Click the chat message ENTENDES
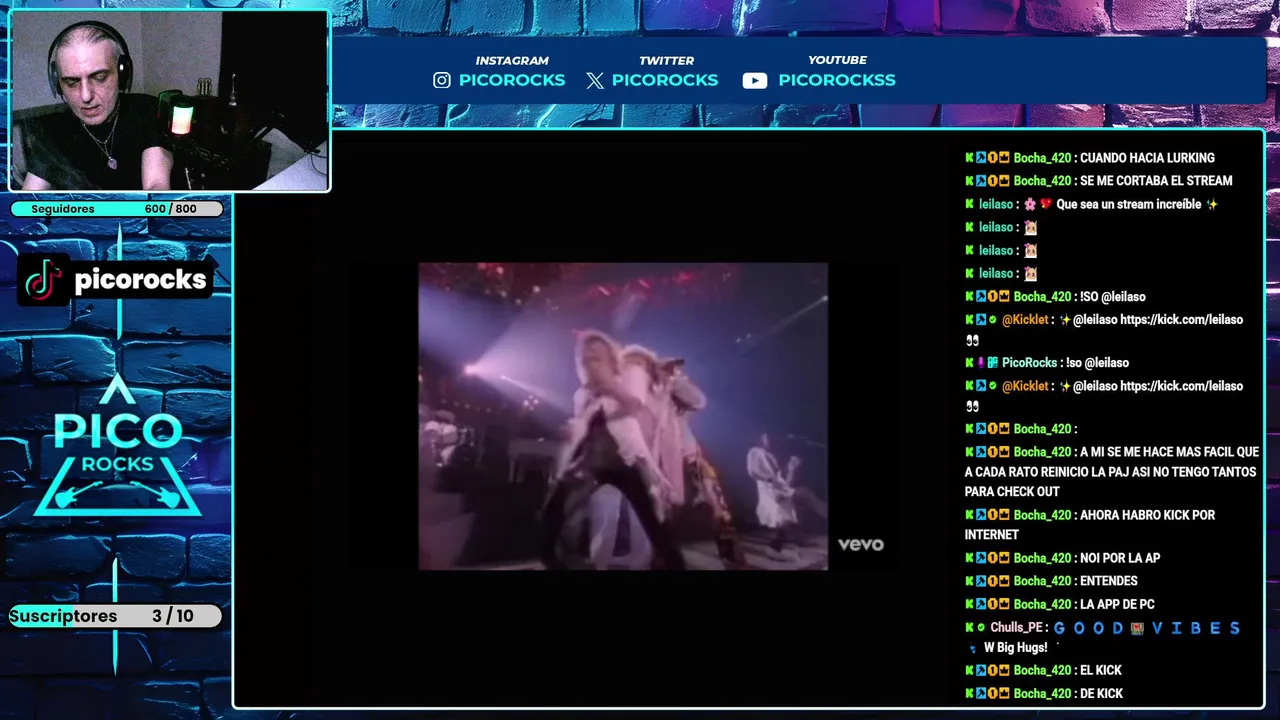The width and height of the screenshot is (1280, 720). coord(1109,581)
